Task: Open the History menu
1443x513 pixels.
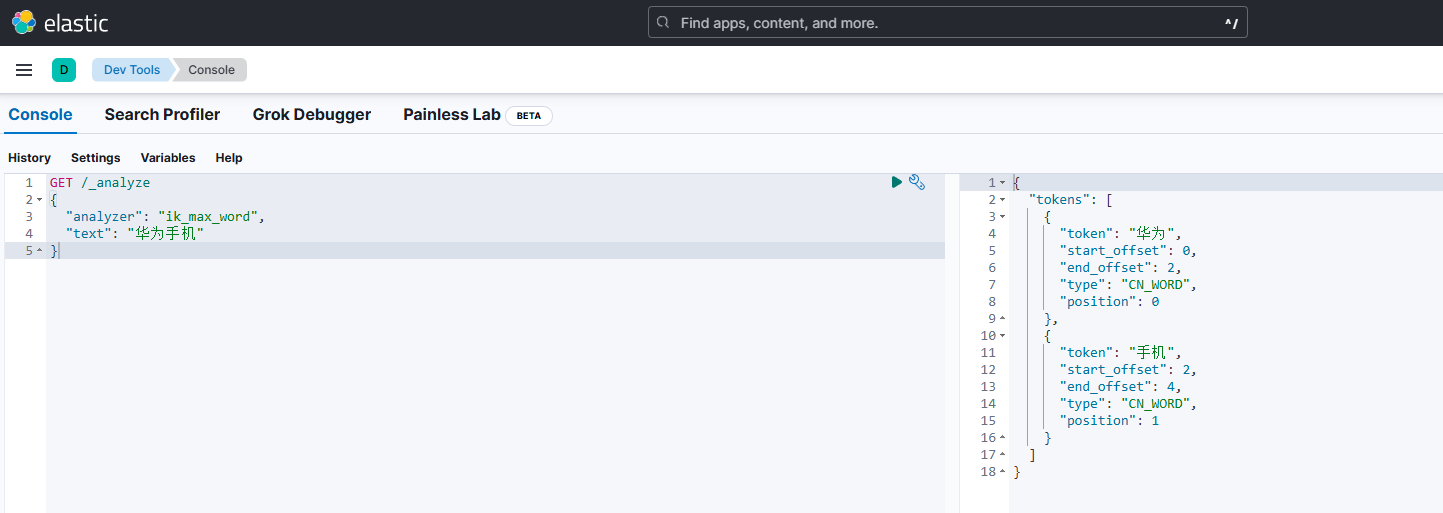Action: point(29,158)
